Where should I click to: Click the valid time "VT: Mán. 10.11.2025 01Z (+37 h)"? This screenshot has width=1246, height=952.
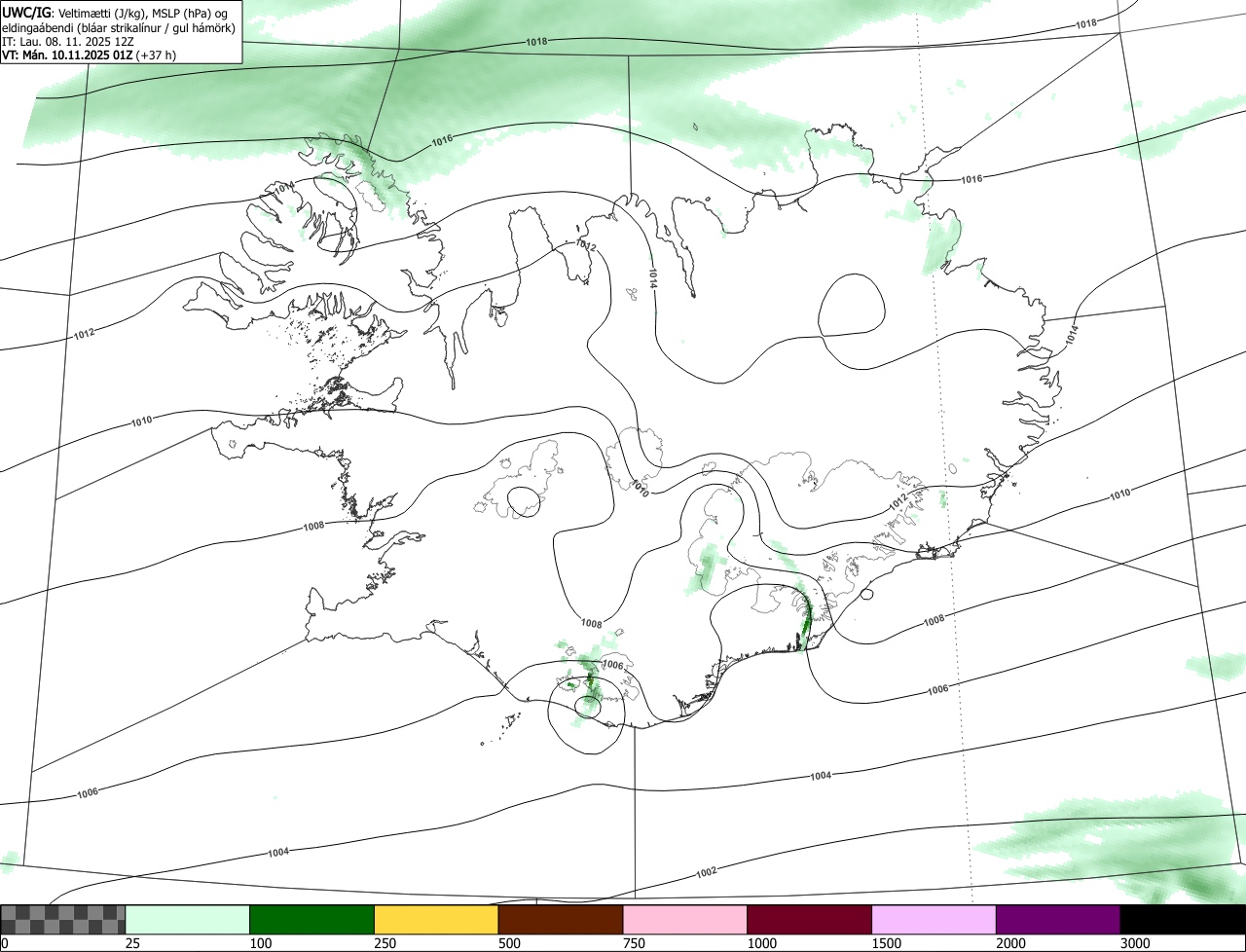click(x=89, y=55)
